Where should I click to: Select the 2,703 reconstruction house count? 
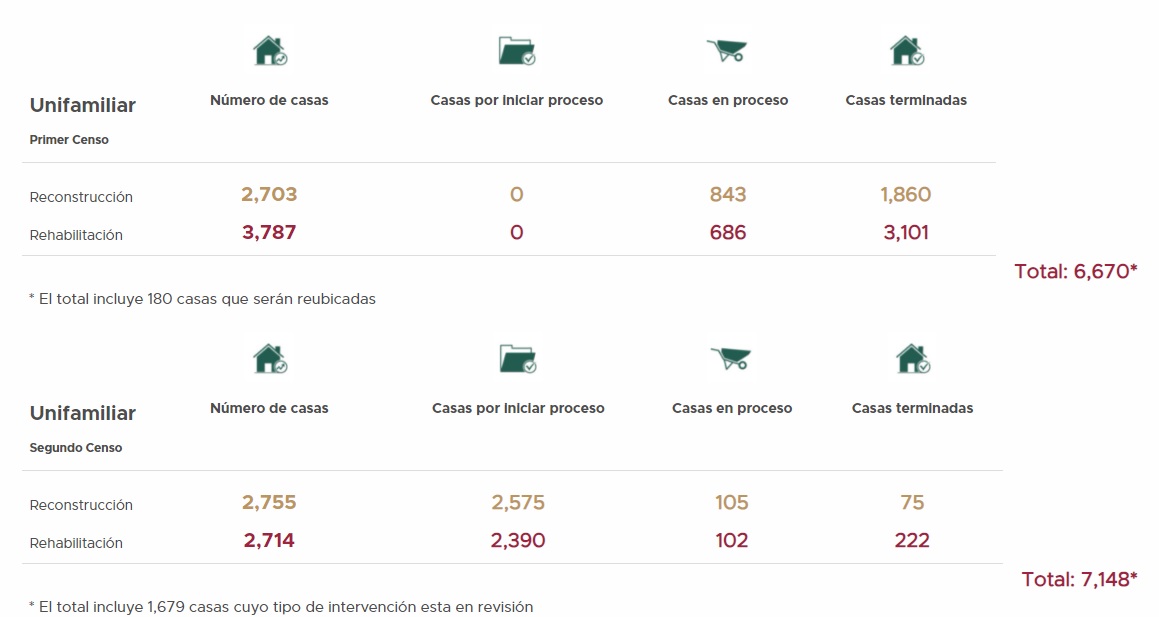[269, 195]
